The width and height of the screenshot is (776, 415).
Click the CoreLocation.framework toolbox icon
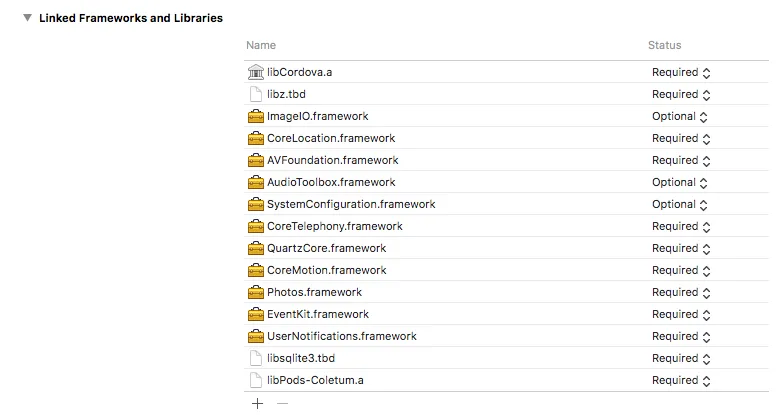[x=255, y=138]
